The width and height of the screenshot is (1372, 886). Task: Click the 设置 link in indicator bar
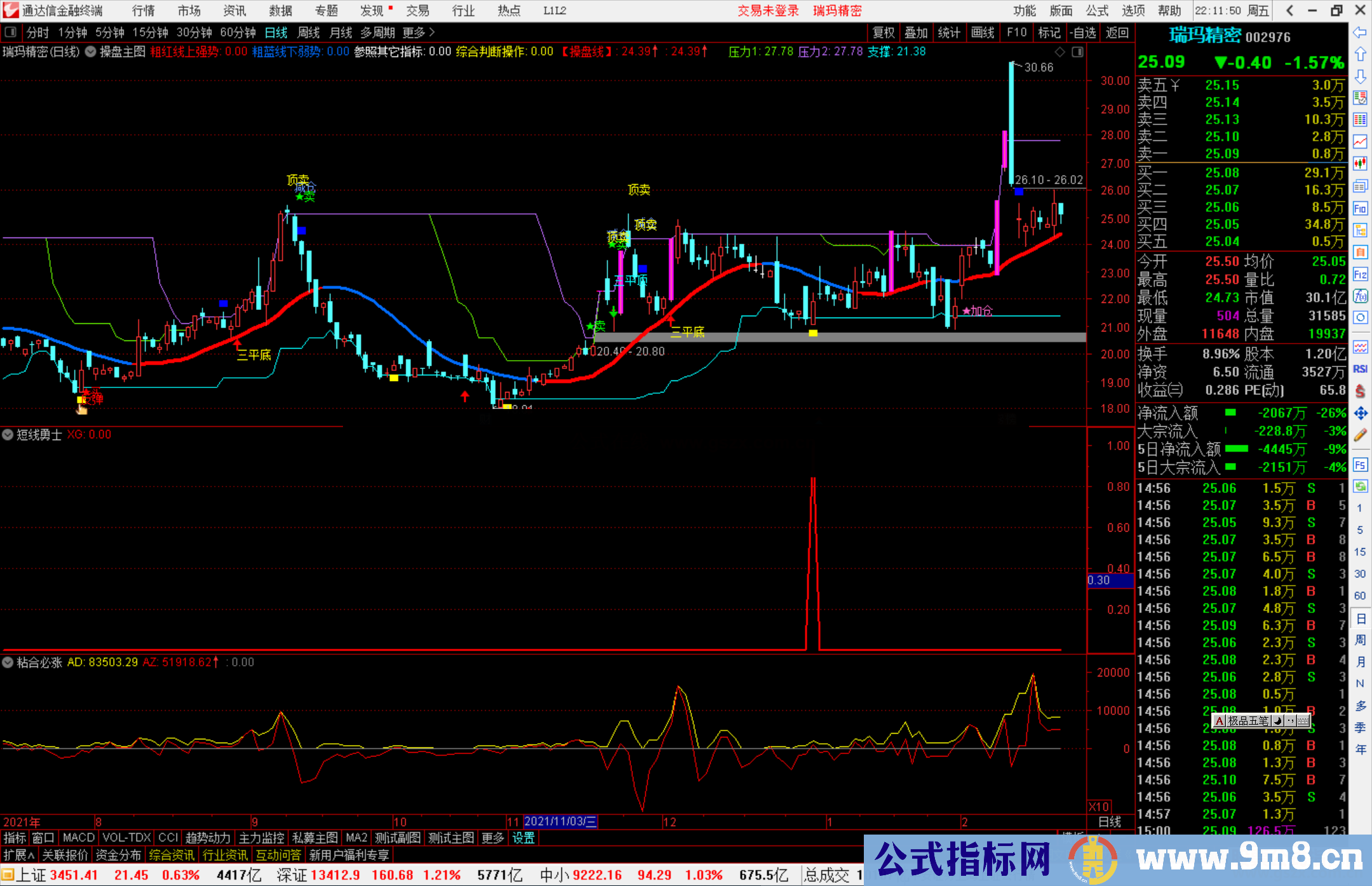pyautogui.click(x=523, y=838)
